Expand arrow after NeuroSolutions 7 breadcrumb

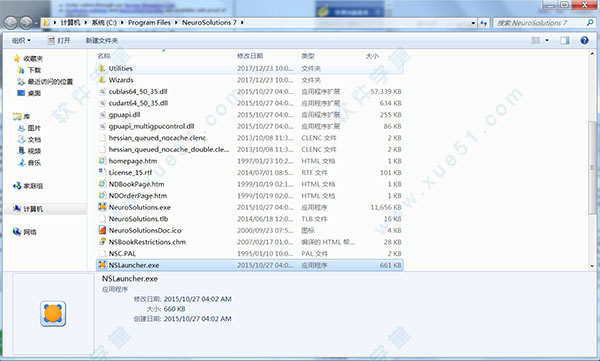pyautogui.click(x=242, y=23)
